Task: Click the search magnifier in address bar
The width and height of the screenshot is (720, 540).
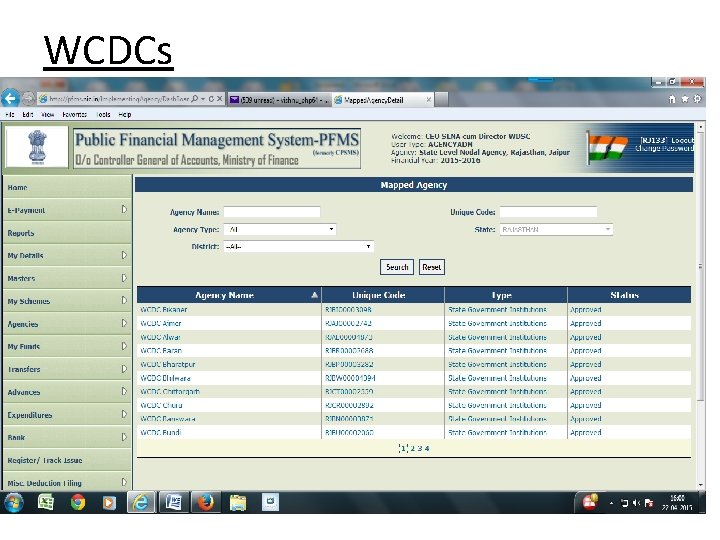Action: click(195, 99)
